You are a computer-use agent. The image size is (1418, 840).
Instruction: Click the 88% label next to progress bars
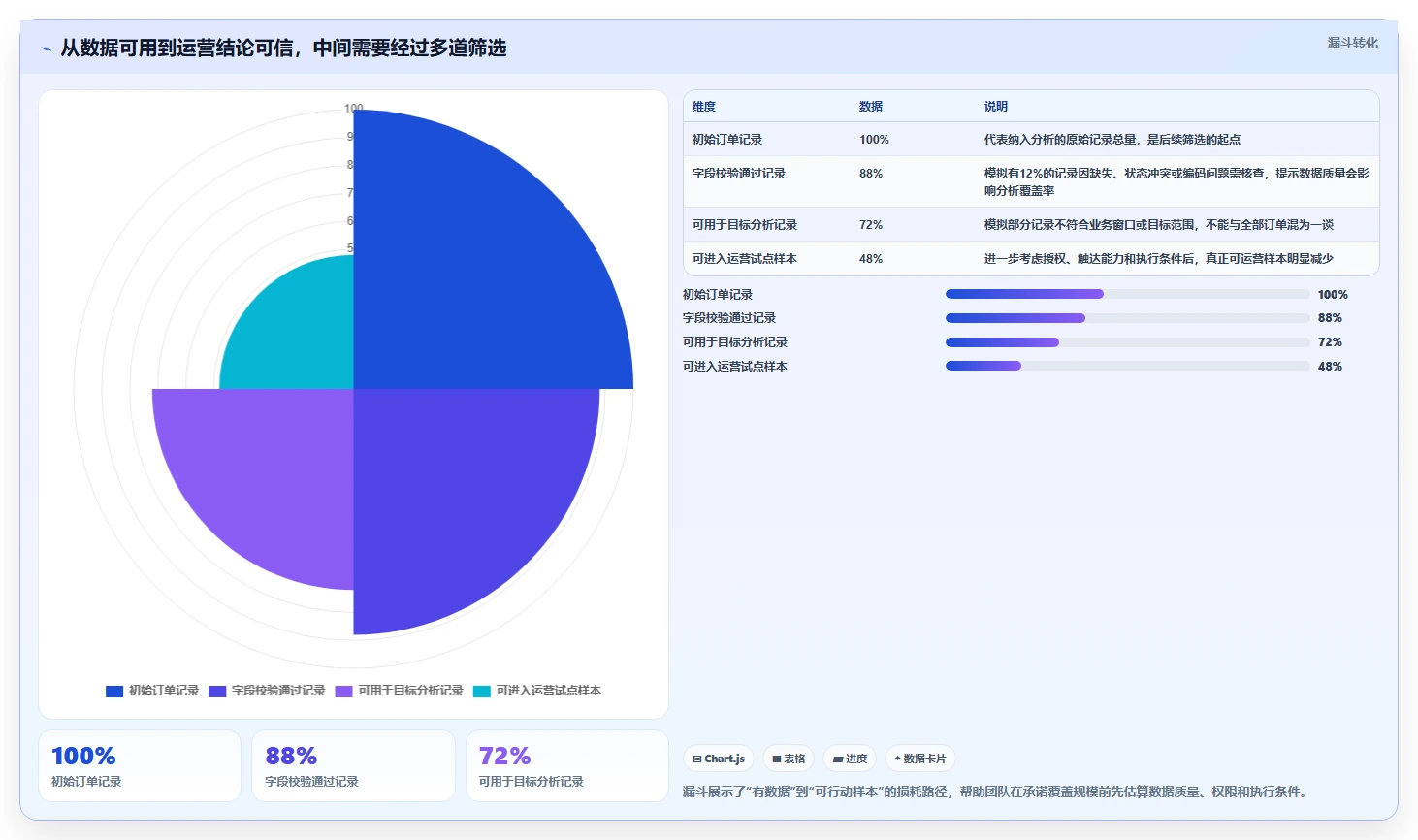1330,318
